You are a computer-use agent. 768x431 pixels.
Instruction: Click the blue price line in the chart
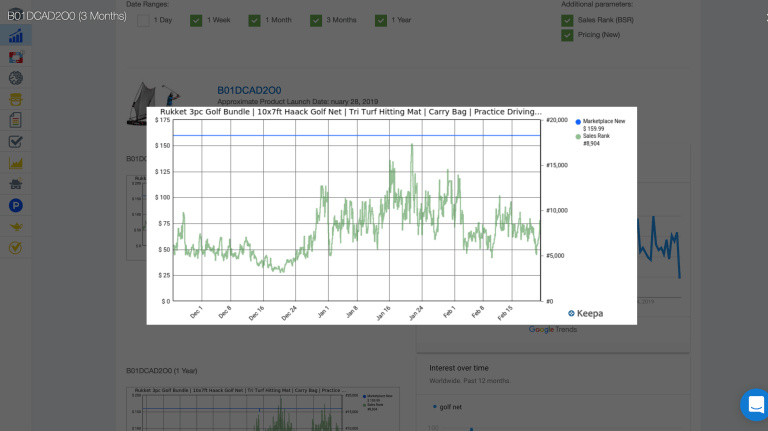coord(357,135)
